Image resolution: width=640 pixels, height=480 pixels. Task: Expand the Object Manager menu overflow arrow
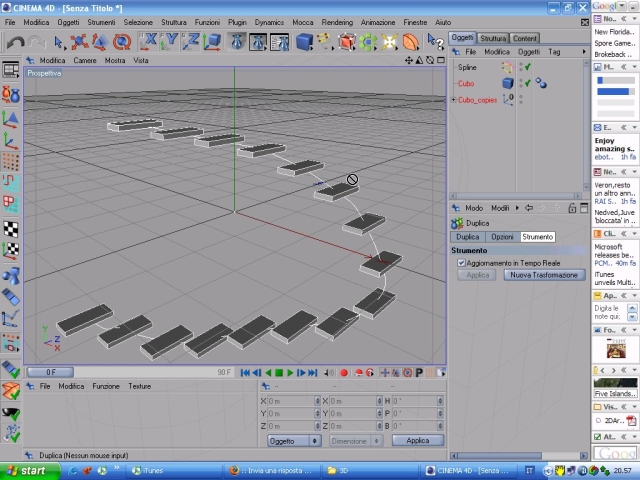coord(584,52)
